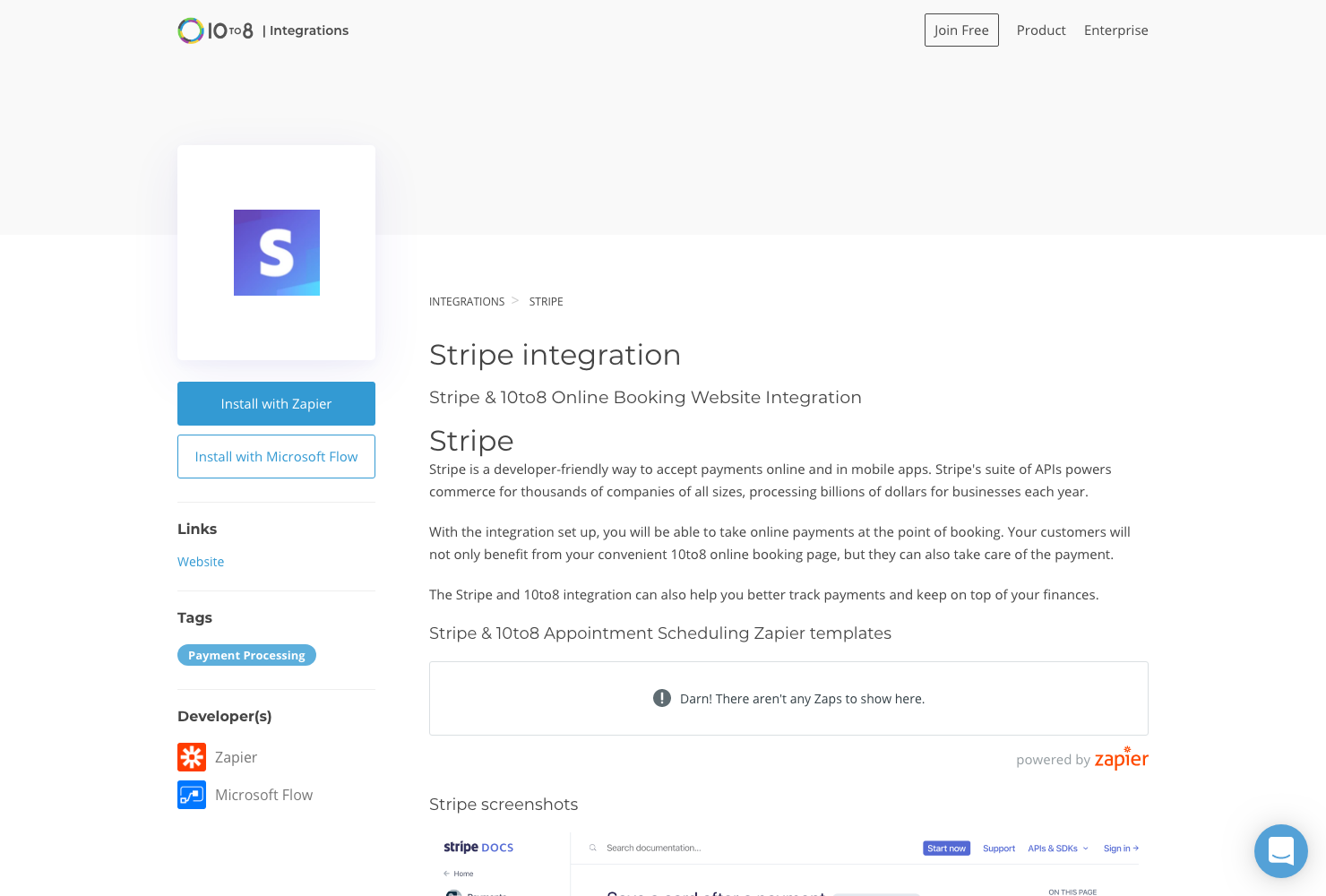Open the Microsoft Flow developer link text
1326x896 pixels.
tap(263, 795)
